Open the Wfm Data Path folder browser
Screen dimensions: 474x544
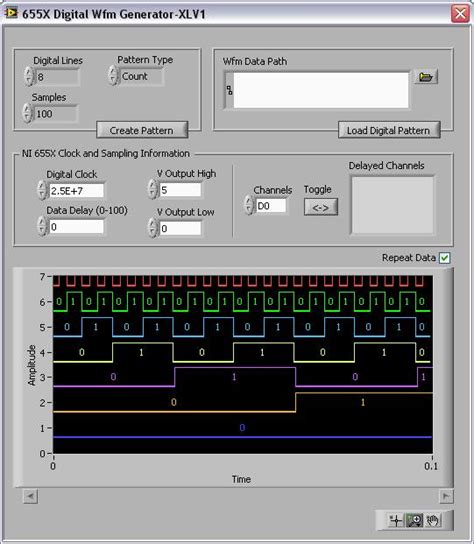click(x=426, y=77)
